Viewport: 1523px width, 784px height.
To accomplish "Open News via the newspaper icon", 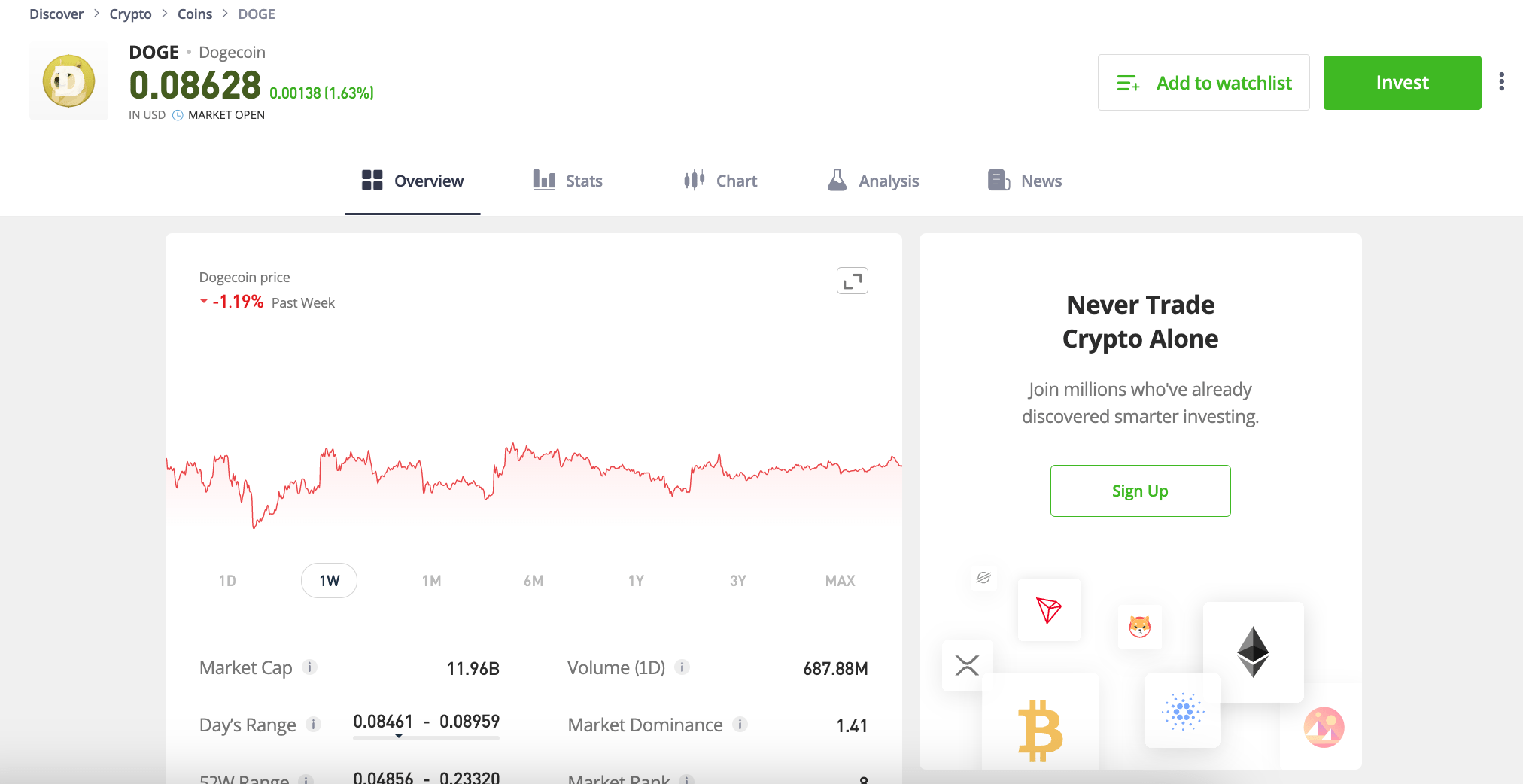I will tap(999, 180).
